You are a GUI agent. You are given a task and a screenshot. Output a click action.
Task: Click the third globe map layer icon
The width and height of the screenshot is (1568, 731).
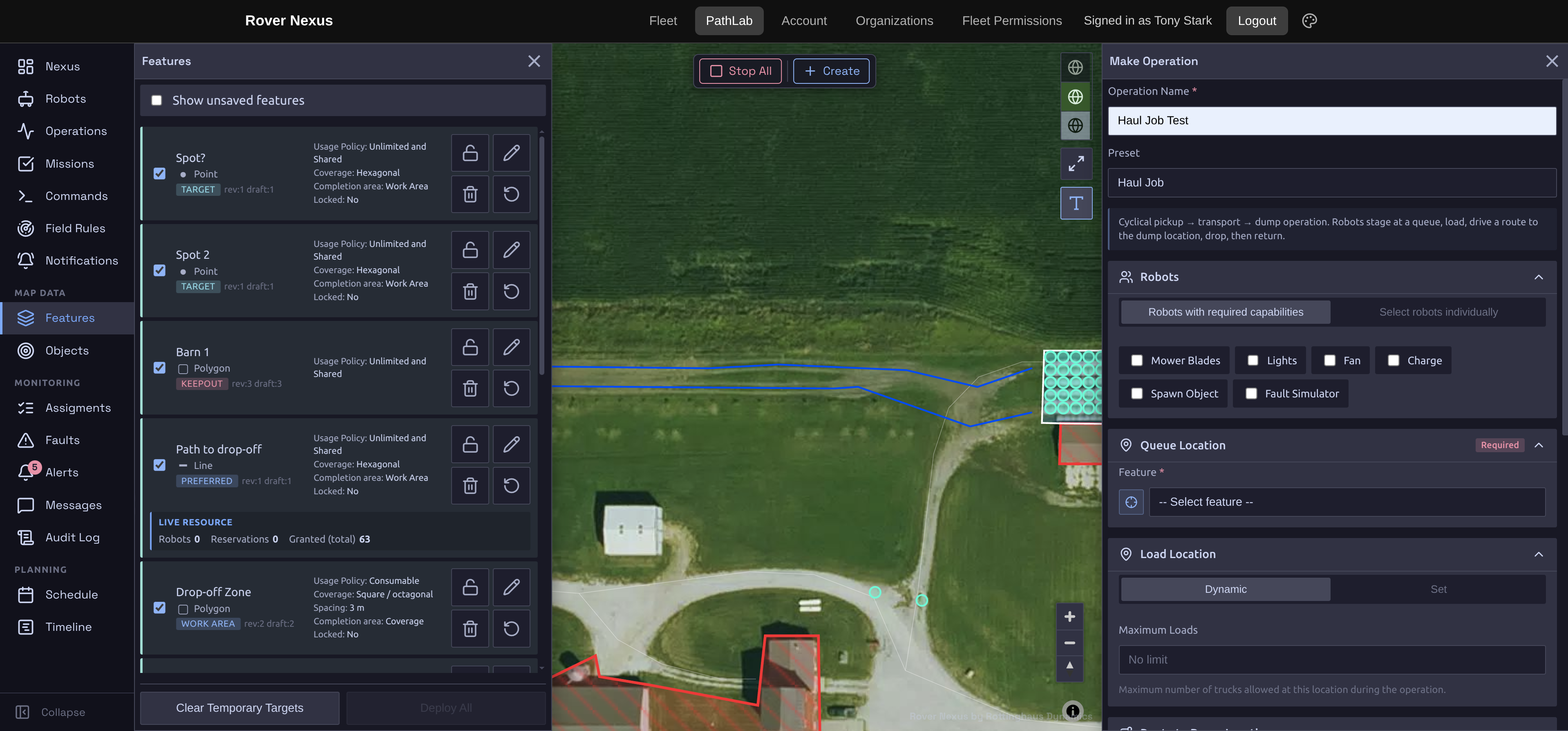[x=1076, y=126]
